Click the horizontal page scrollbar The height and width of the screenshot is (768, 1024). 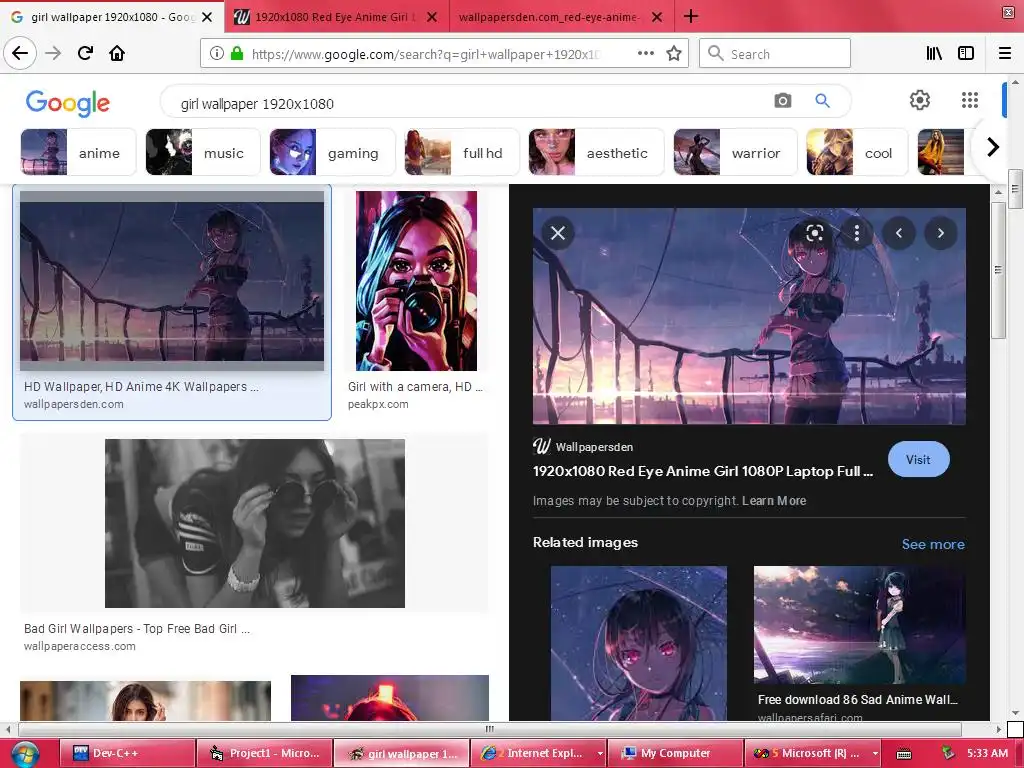(490, 729)
